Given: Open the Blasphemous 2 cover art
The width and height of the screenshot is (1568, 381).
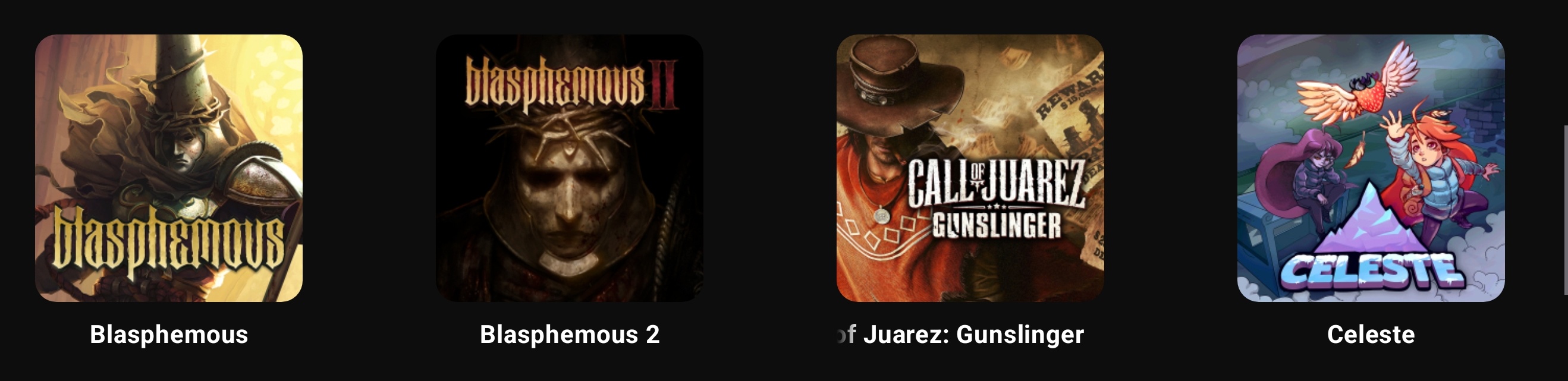Looking at the screenshot, I should tap(569, 168).
